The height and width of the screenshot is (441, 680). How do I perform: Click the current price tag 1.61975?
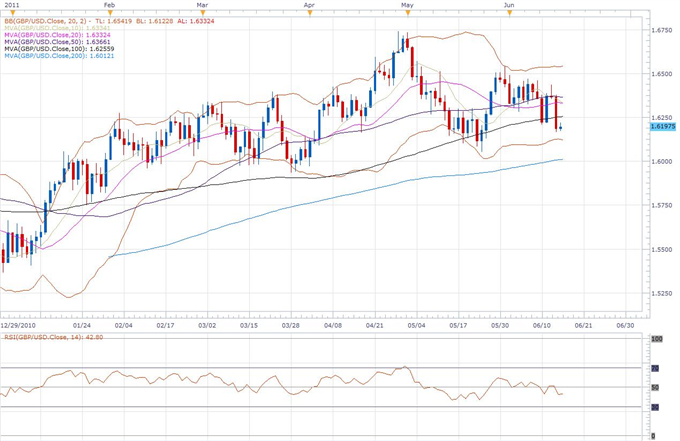[x=663, y=127]
